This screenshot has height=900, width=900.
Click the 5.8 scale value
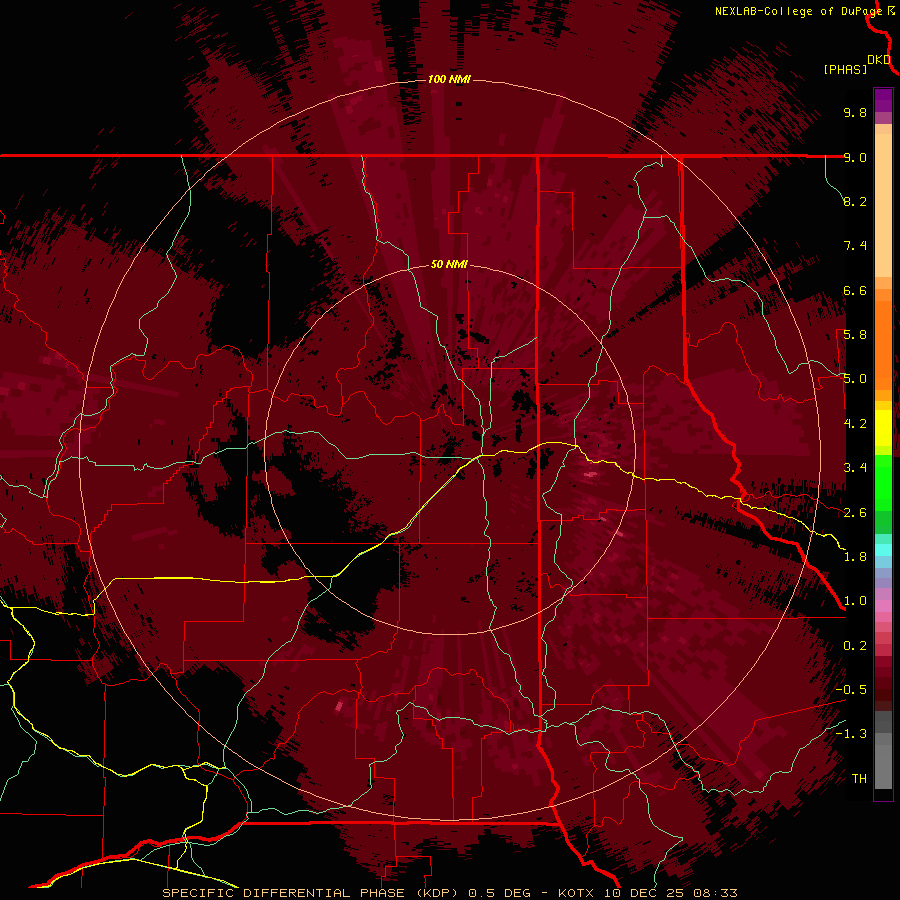[x=855, y=335]
